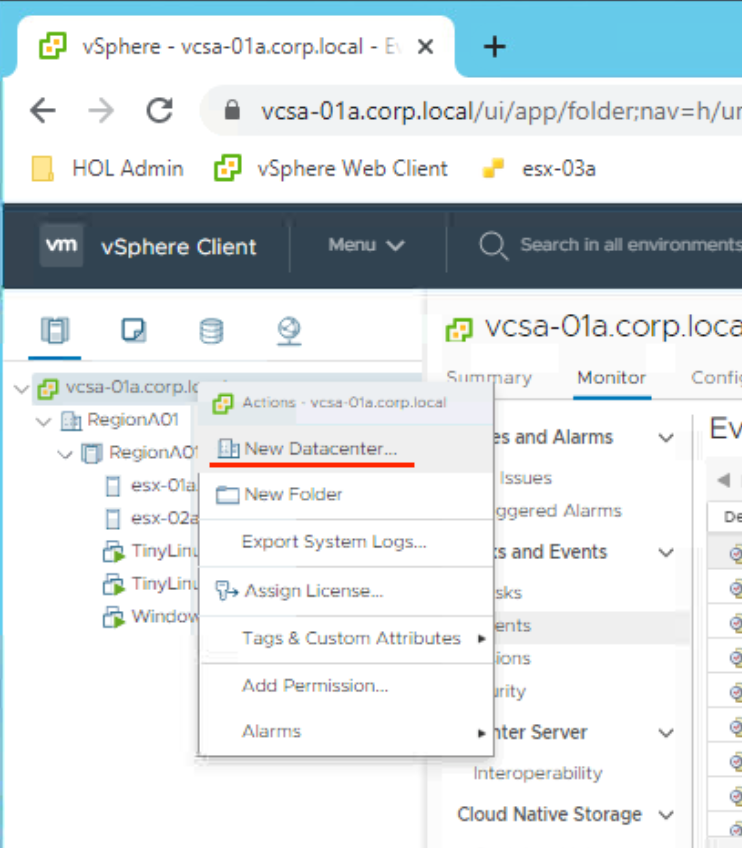
Task: Collapse the vcsa-01a.corp.local tree node
Action: coord(21,388)
